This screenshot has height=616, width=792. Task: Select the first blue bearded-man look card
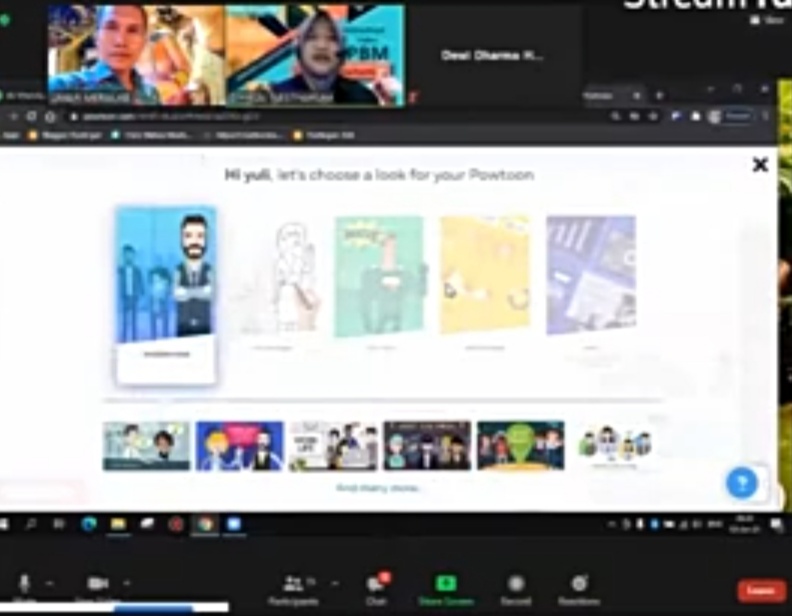click(x=166, y=294)
